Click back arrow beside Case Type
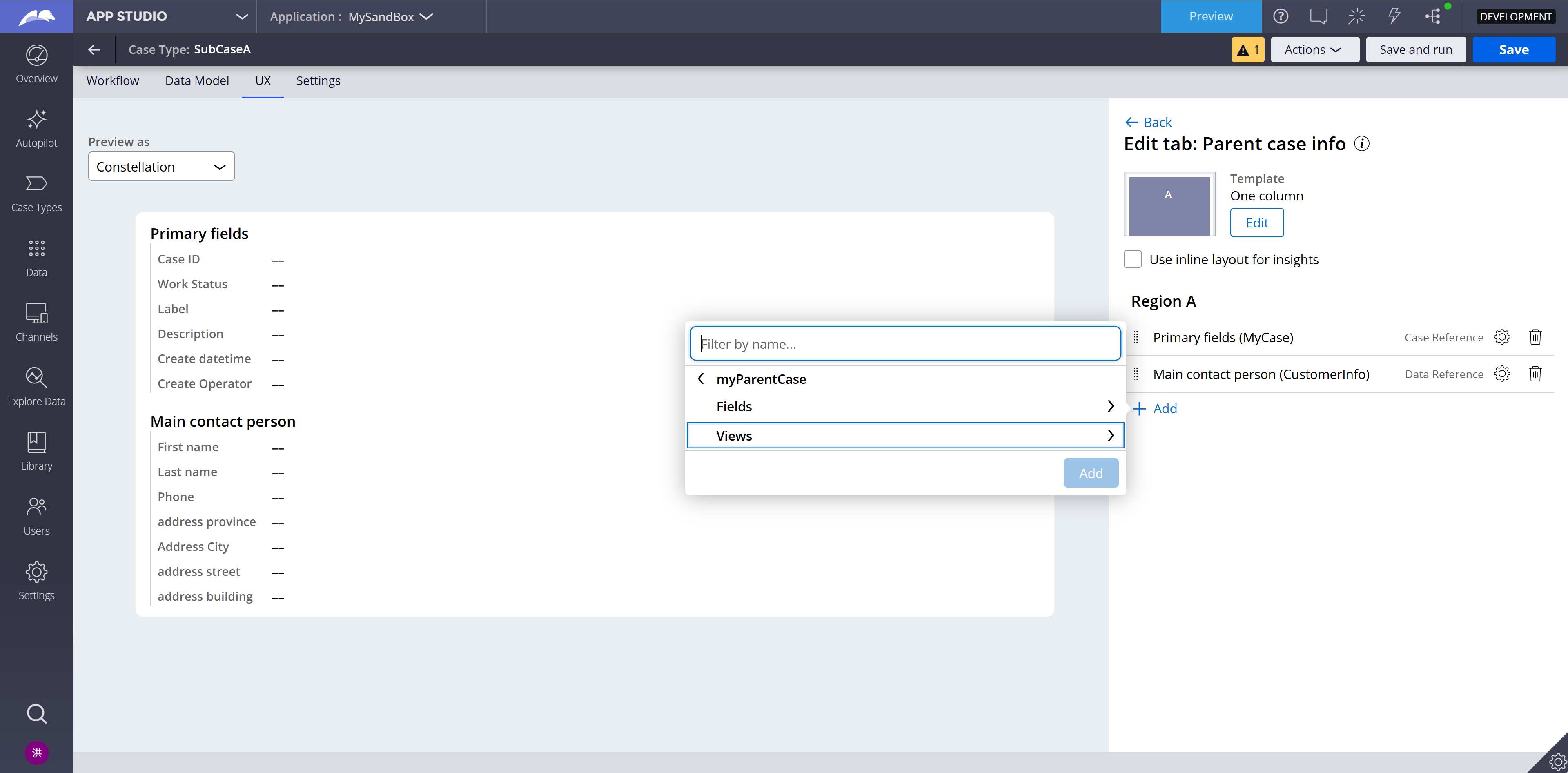Viewport: 1568px width, 773px height. click(94, 49)
